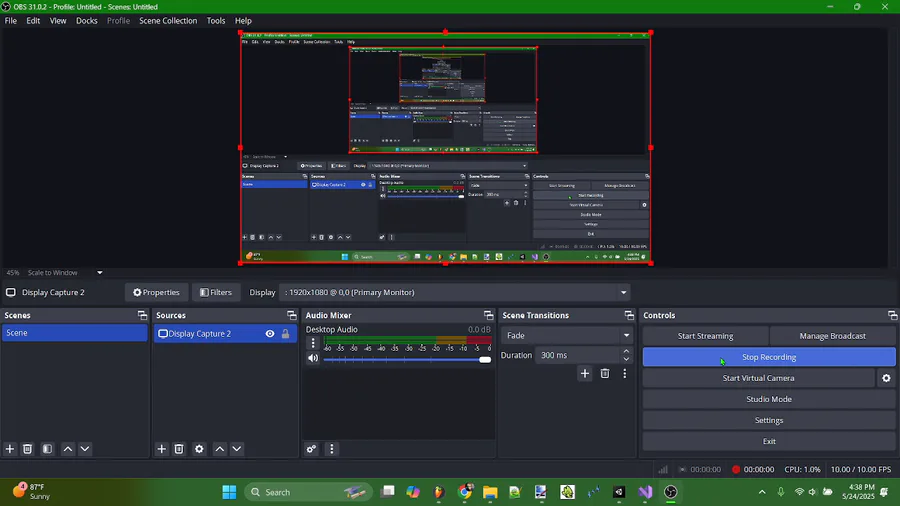900x506 pixels.
Task: Pop out the Sources dock
Action: [292, 315]
